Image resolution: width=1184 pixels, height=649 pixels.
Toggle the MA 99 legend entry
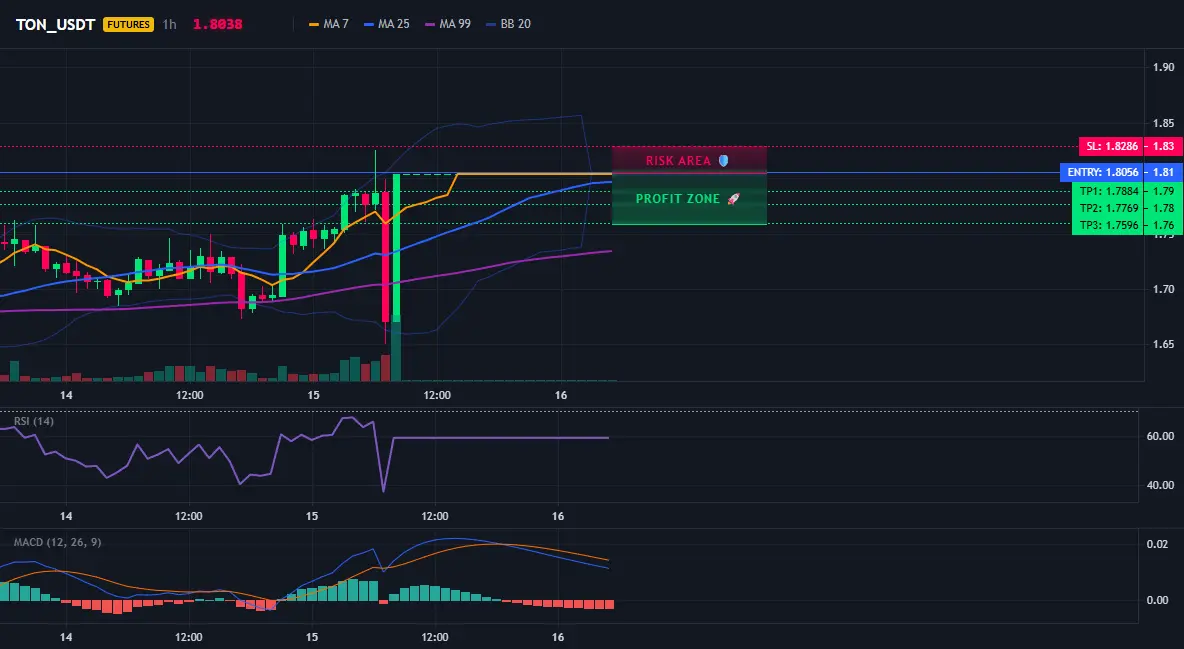click(448, 24)
